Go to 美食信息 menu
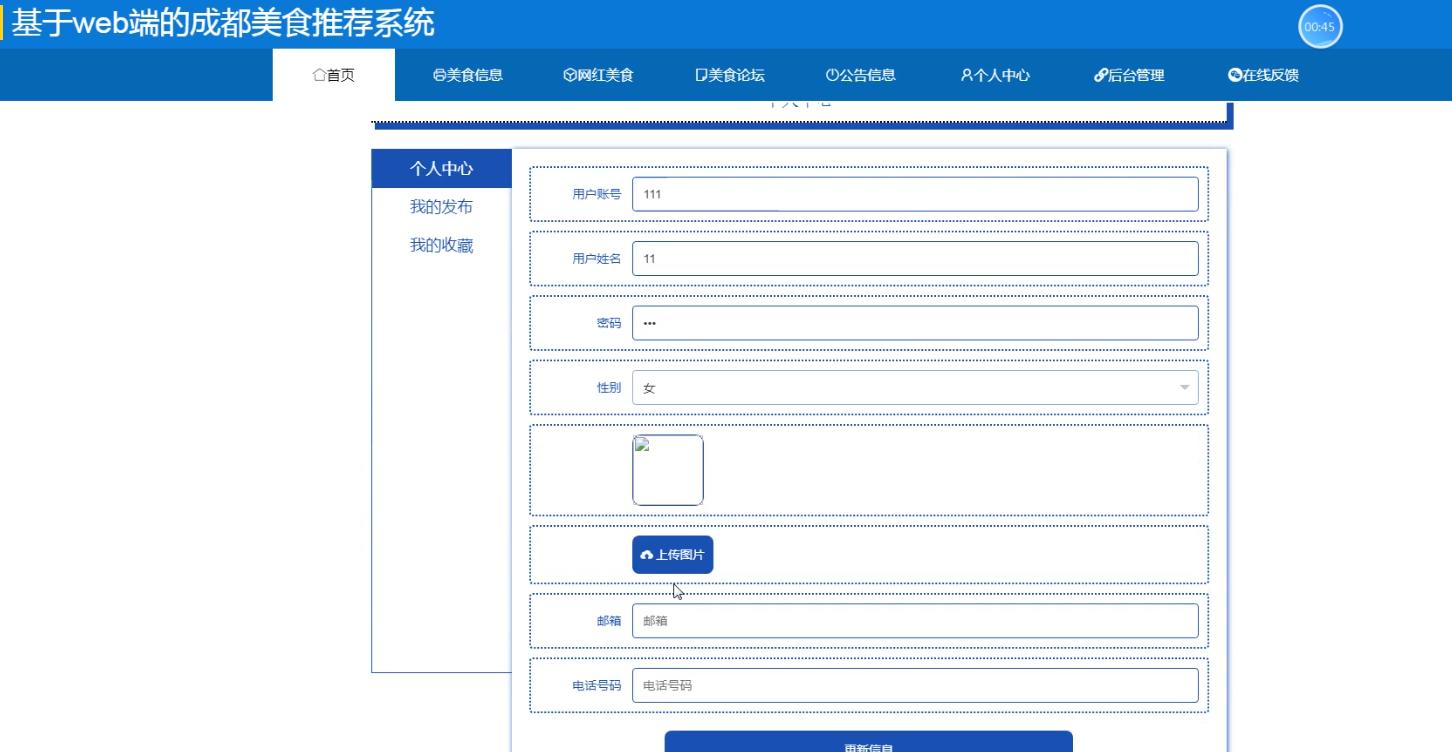Image resolution: width=1452 pixels, height=752 pixels. [468, 75]
